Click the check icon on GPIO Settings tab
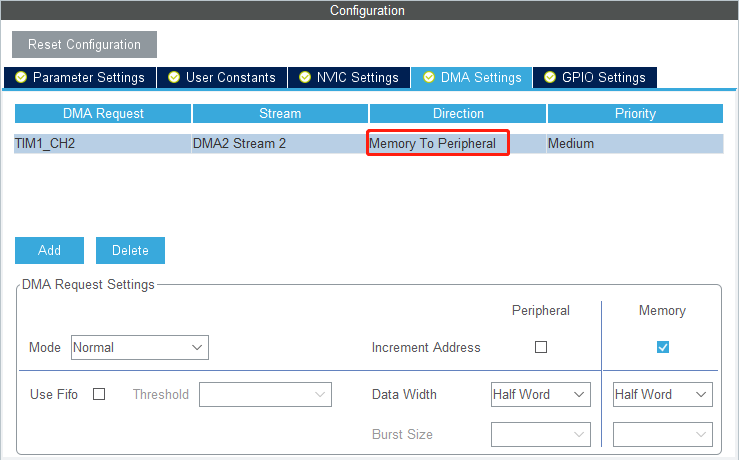 (550, 77)
